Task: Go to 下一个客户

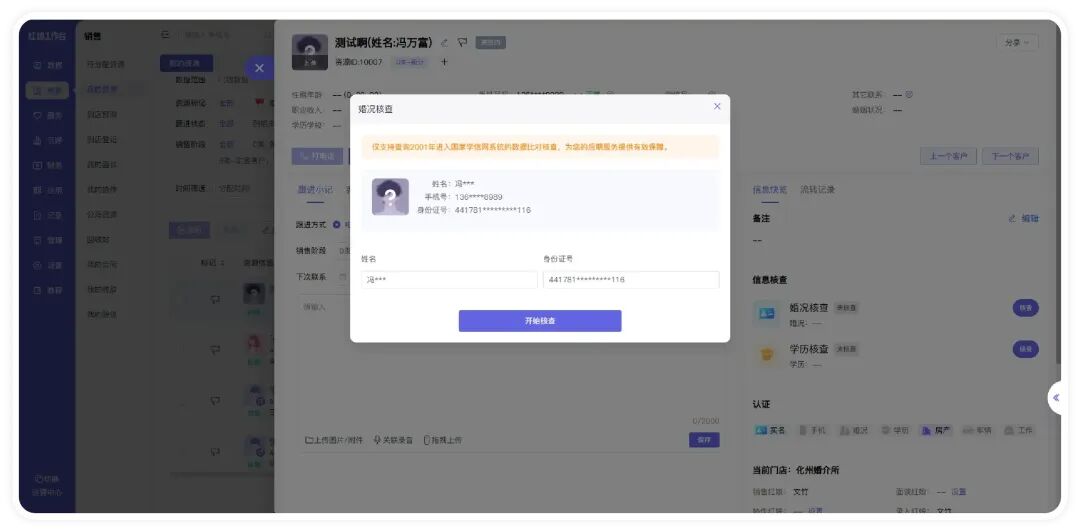Action: pos(1010,157)
